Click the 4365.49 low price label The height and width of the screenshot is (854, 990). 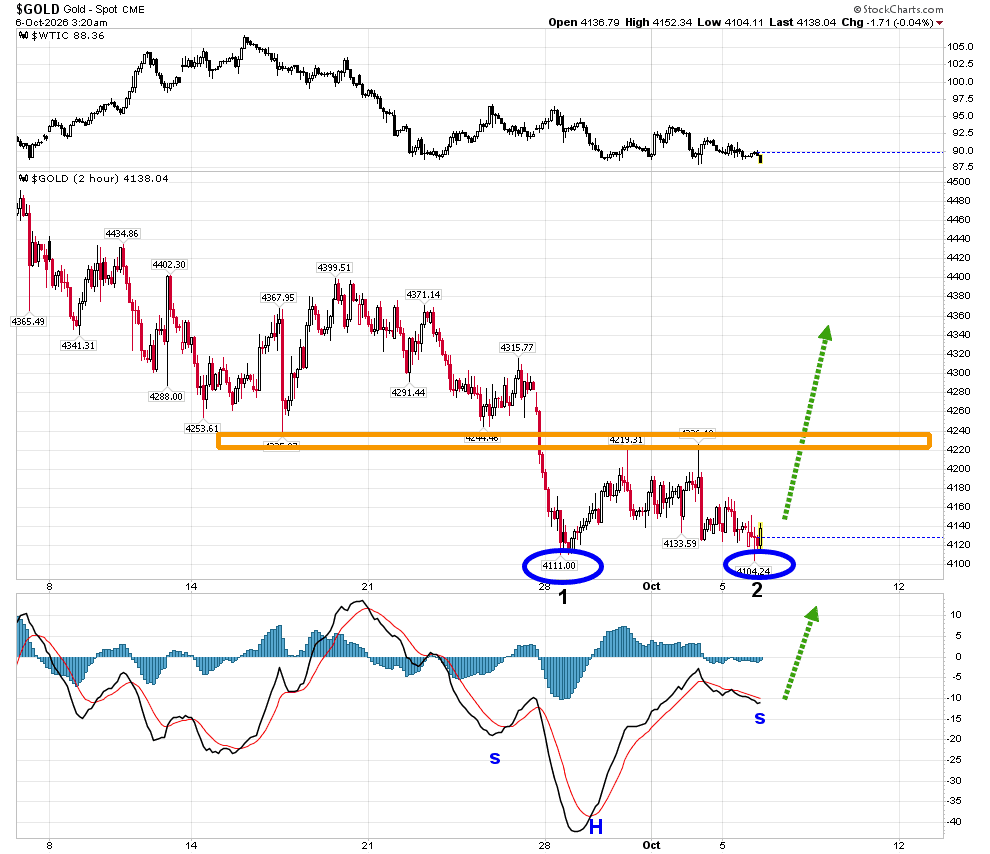[x=28, y=321]
